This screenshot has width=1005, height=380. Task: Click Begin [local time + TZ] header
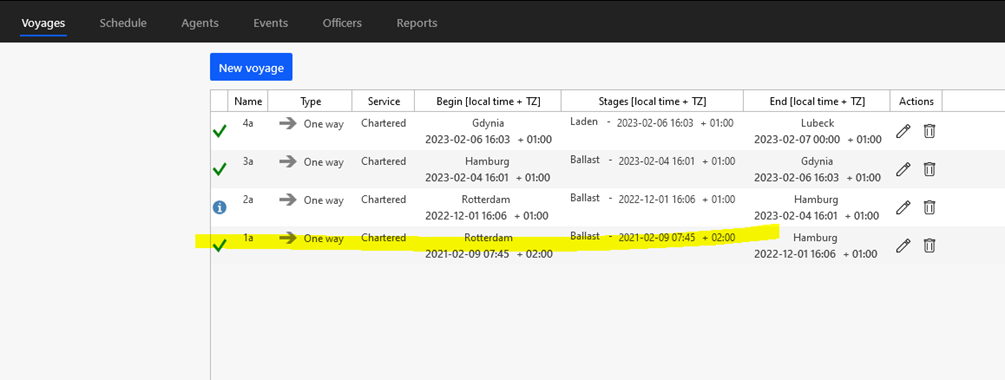point(488,101)
